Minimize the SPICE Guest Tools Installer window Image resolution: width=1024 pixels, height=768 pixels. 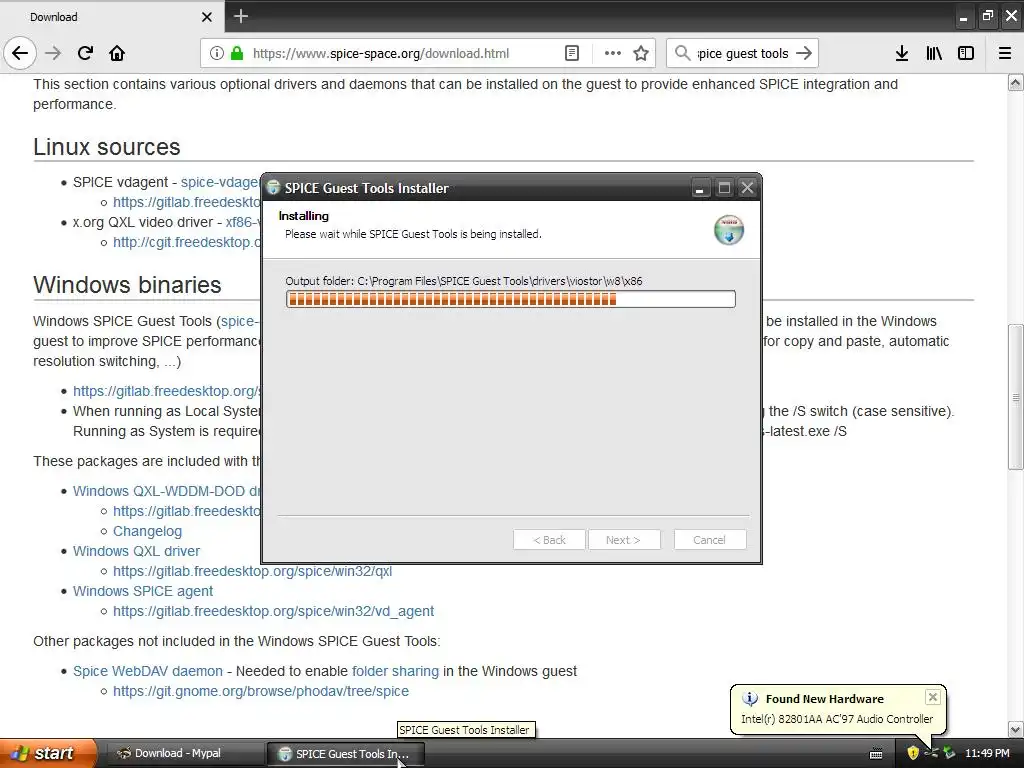(x=699, y=189)
